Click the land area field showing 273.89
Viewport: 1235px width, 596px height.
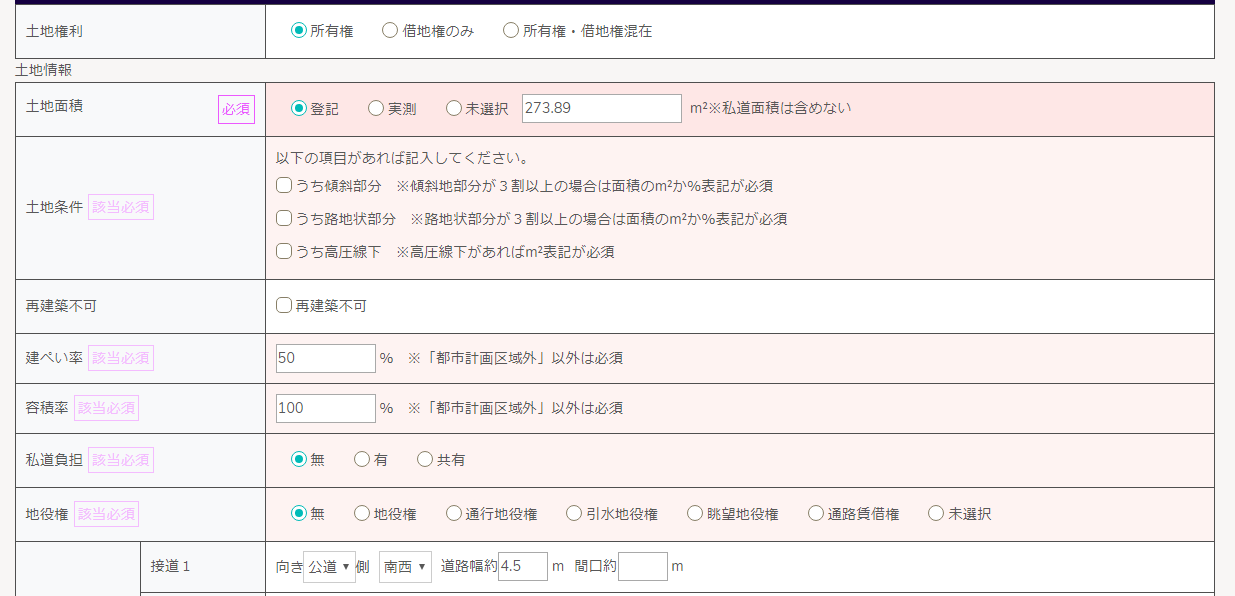[601, 108]
